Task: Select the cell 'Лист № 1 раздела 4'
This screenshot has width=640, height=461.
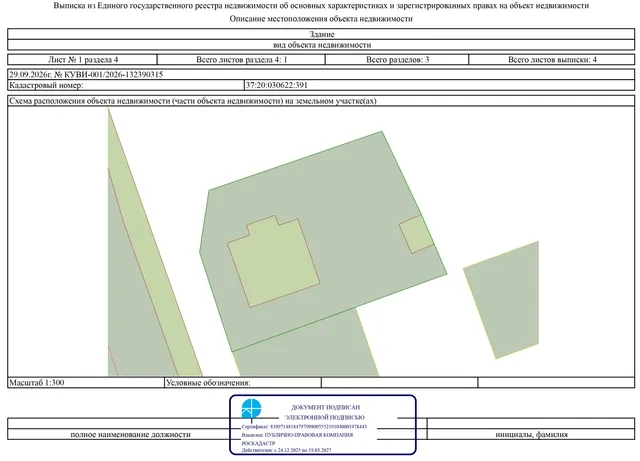Action: 82,60
